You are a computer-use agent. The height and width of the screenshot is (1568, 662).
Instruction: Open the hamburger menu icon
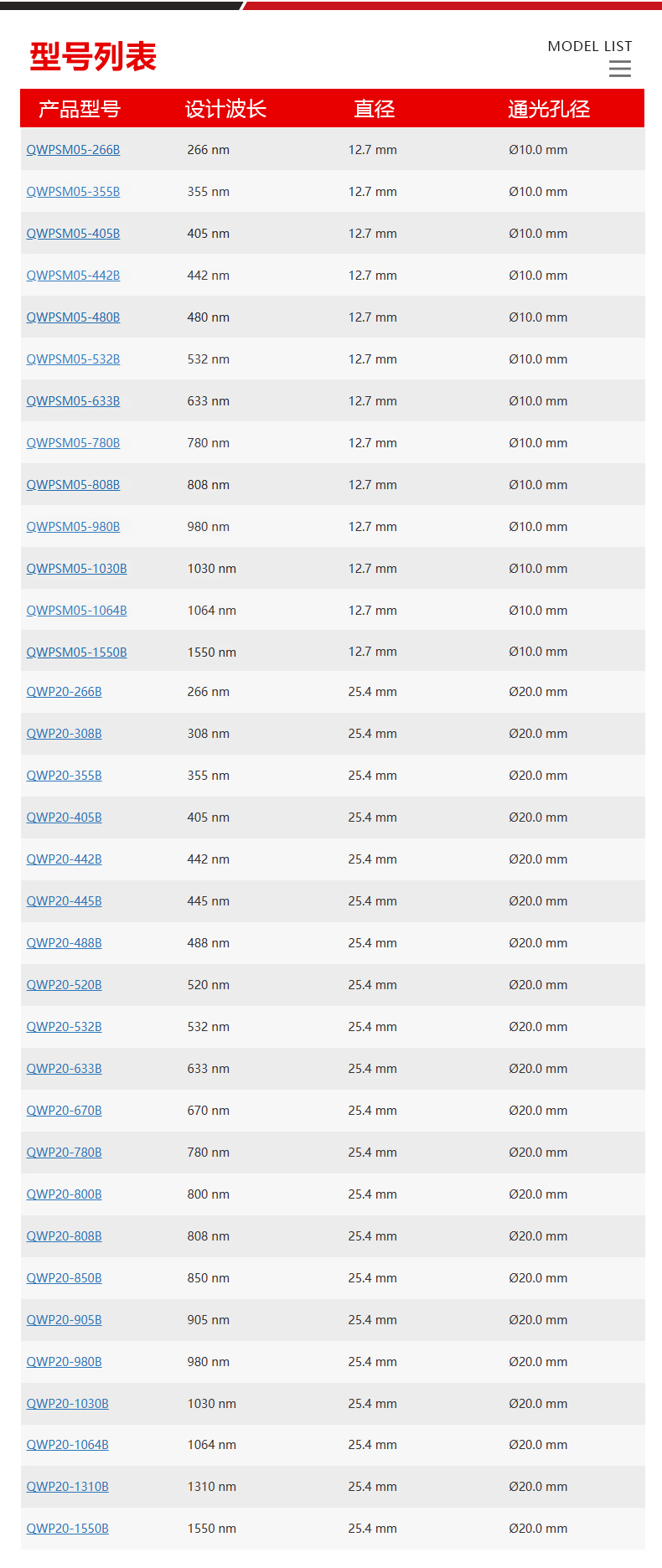pyautogui.click(x=620, y=69)
